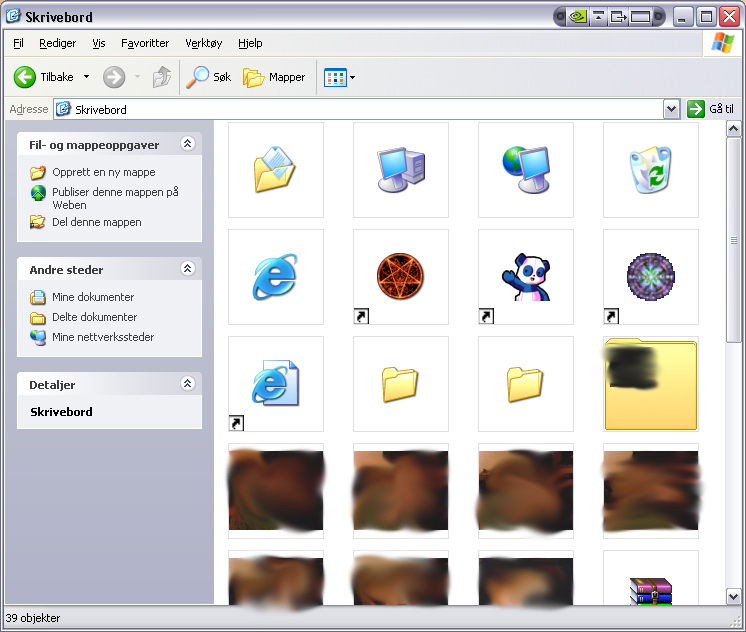Select the waving panda shortcut icon

point(526,276)
